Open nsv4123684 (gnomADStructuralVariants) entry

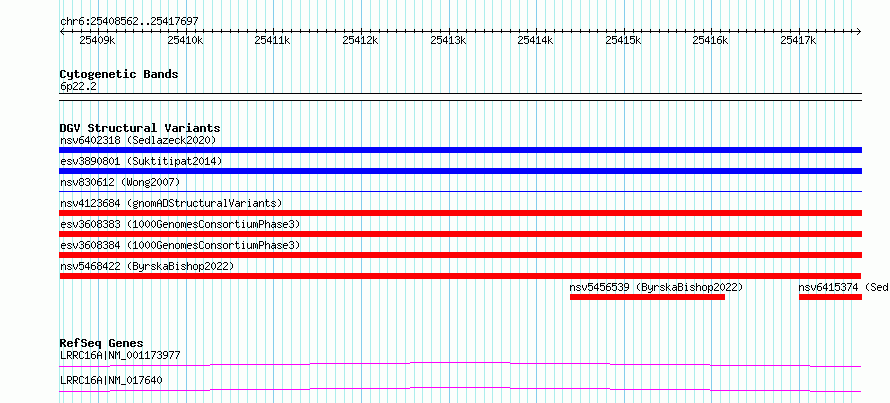tap(171, 203)
